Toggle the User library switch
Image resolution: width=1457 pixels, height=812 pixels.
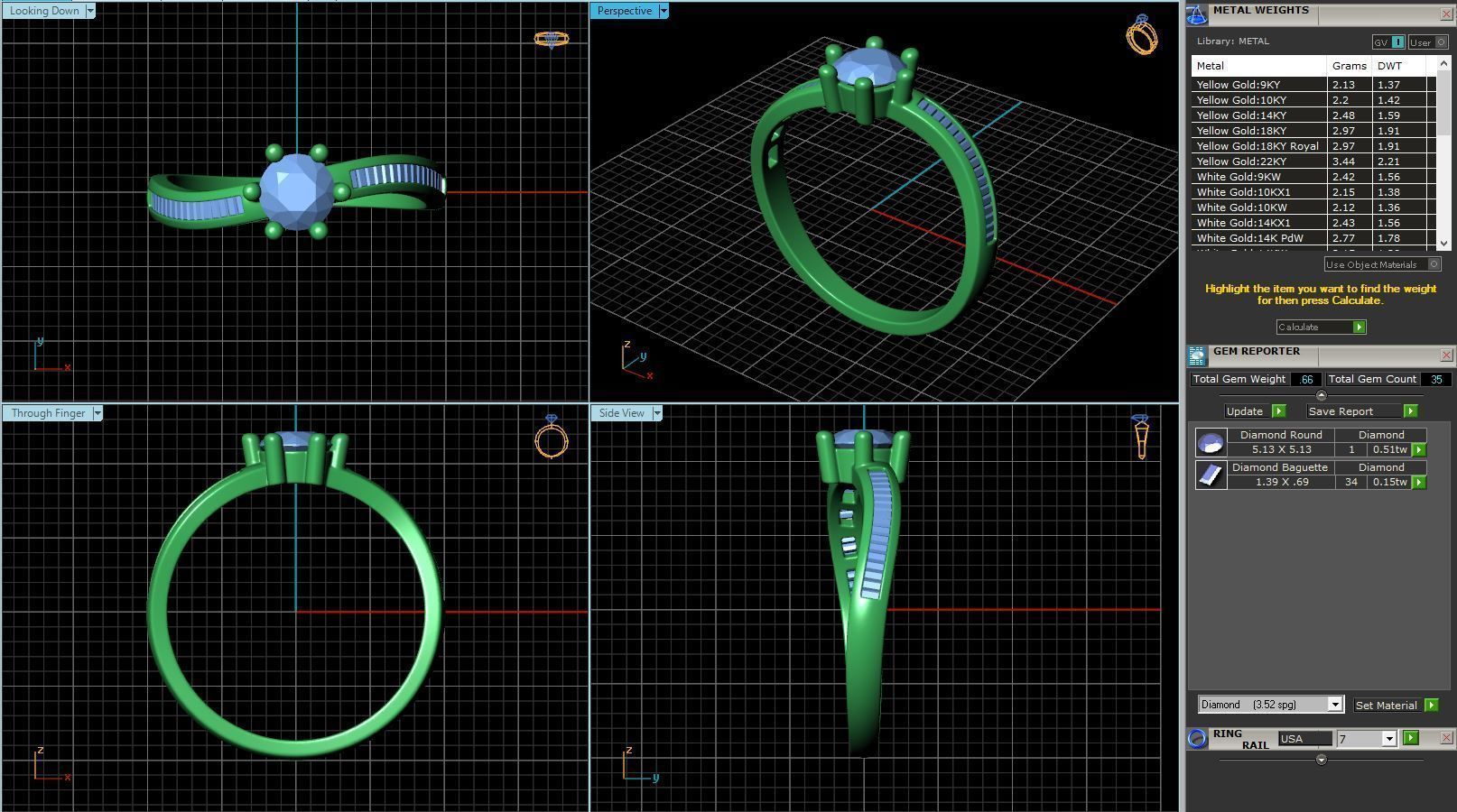(x=1428, y=42)
